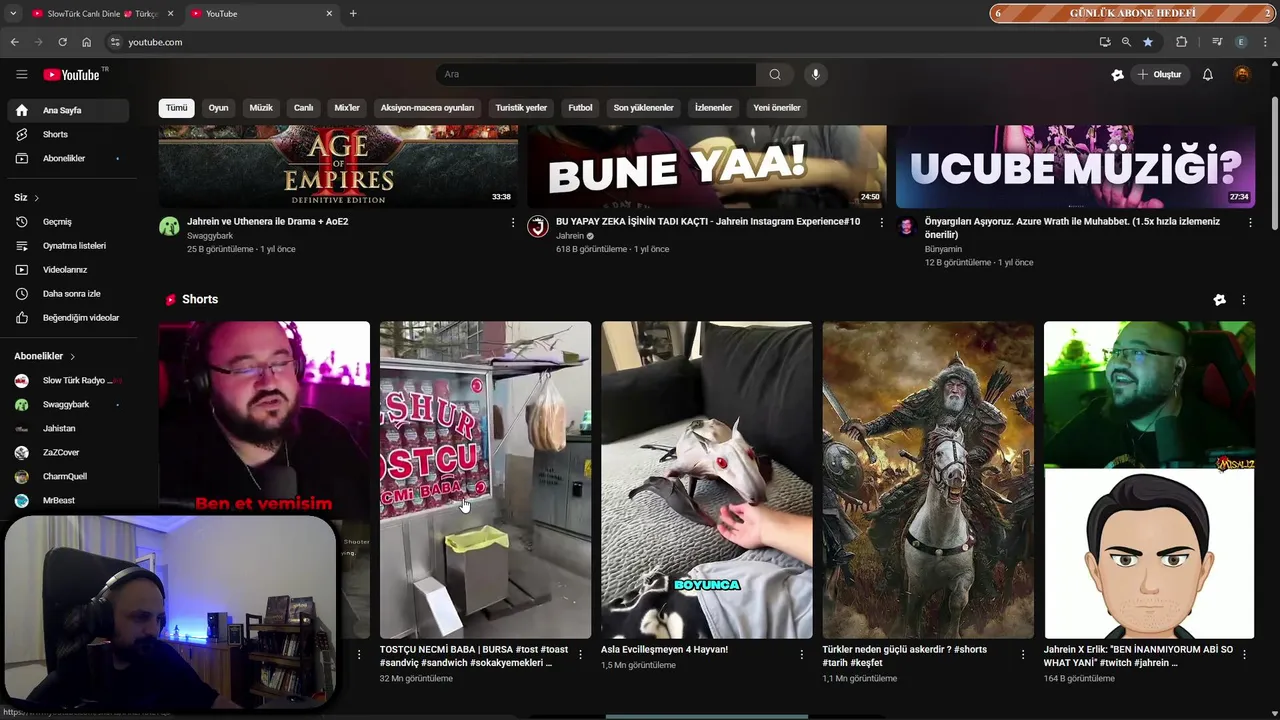
Task: Open options for TOSTÇU NECMİ BABA short
Action: click(580, 654)
